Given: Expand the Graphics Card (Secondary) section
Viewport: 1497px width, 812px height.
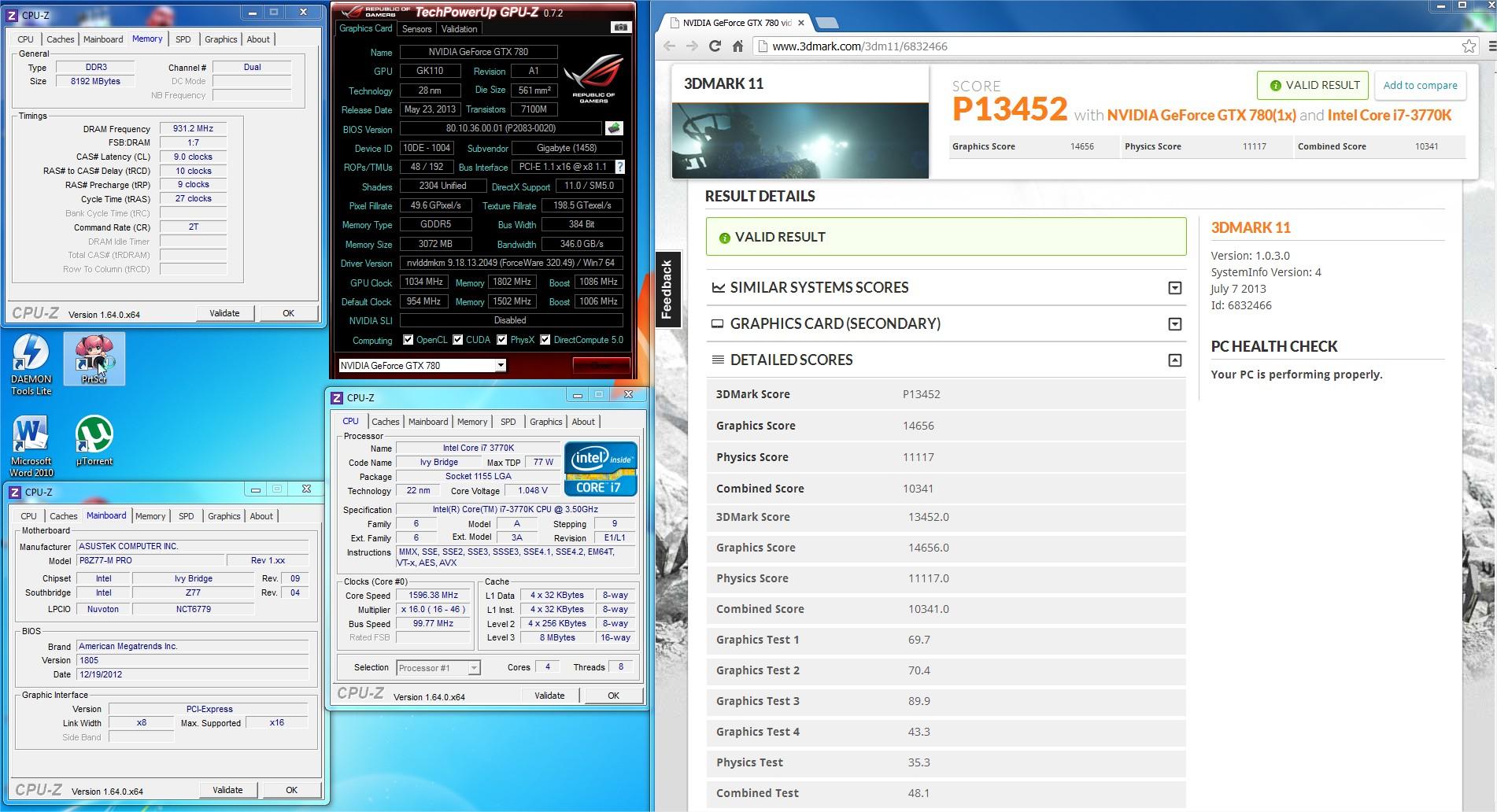Looking at the screenshot, I should [x=1174, y=324].
